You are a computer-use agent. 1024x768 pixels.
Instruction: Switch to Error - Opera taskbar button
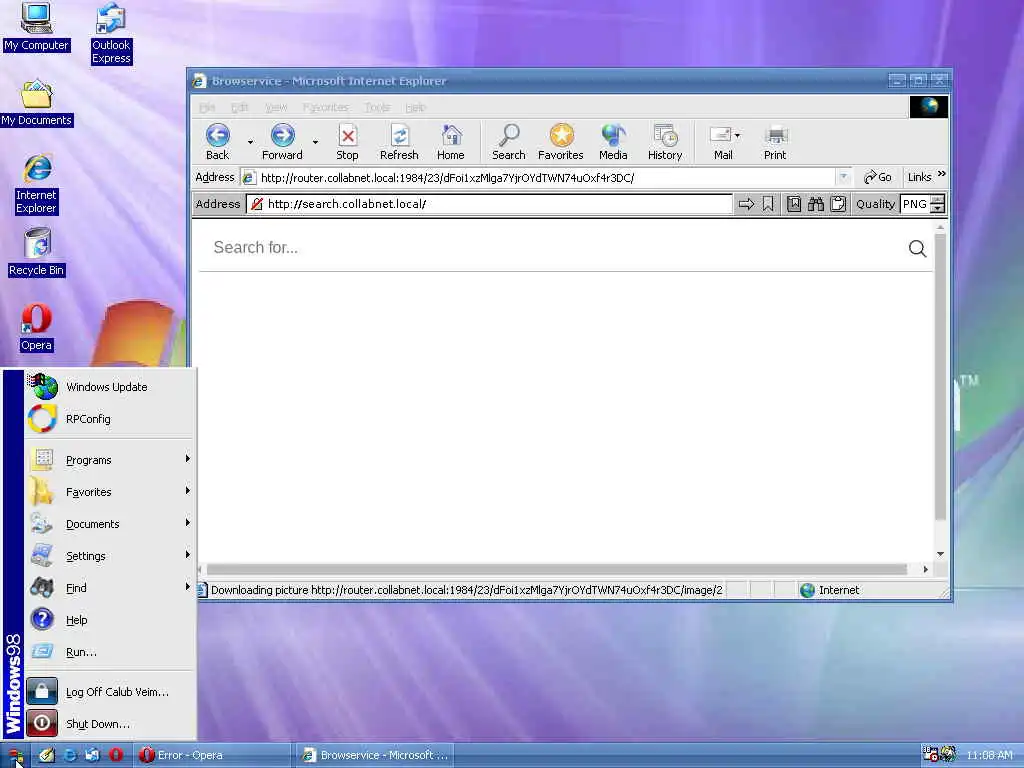pos(212,755)
